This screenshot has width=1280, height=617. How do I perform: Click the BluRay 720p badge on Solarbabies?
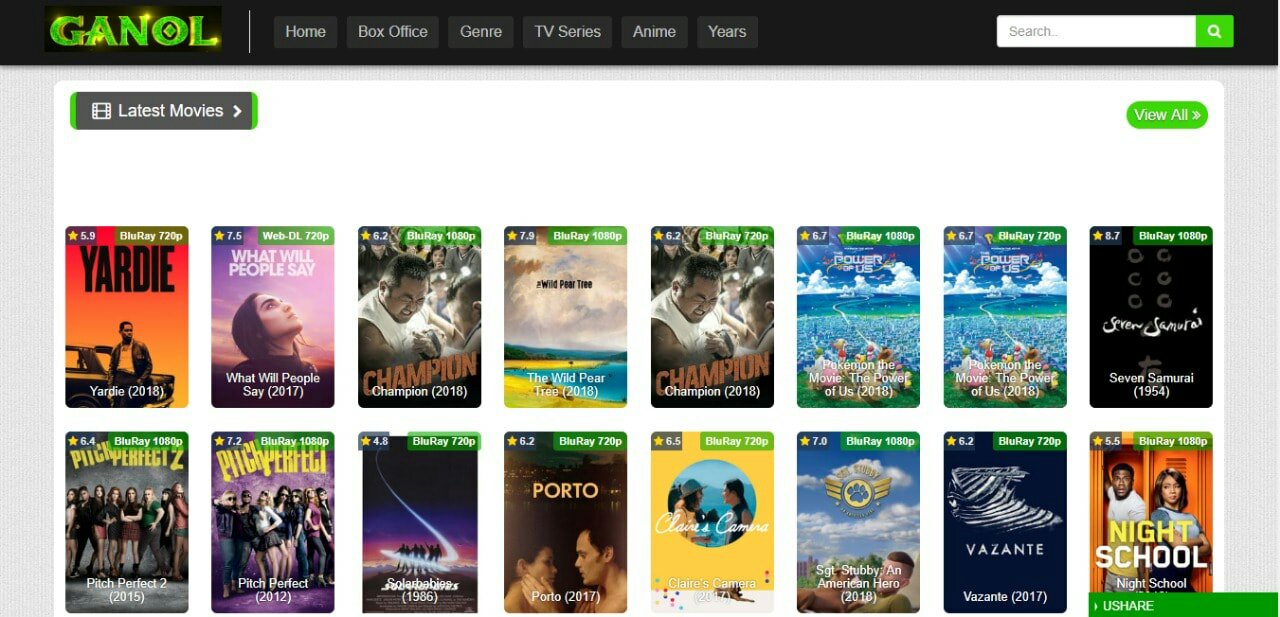(x=444, y=441)
